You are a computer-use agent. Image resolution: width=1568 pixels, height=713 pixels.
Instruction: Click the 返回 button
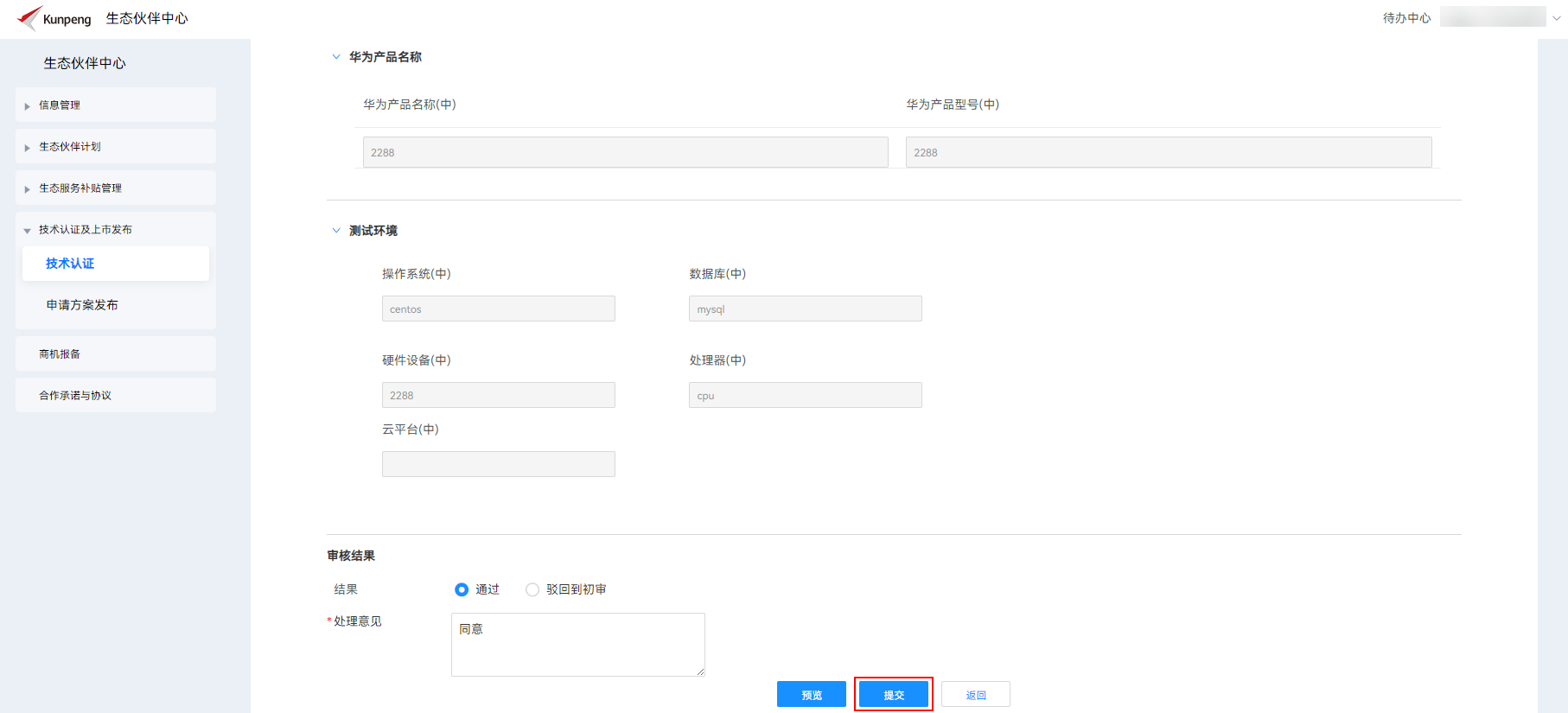point(976,694)
